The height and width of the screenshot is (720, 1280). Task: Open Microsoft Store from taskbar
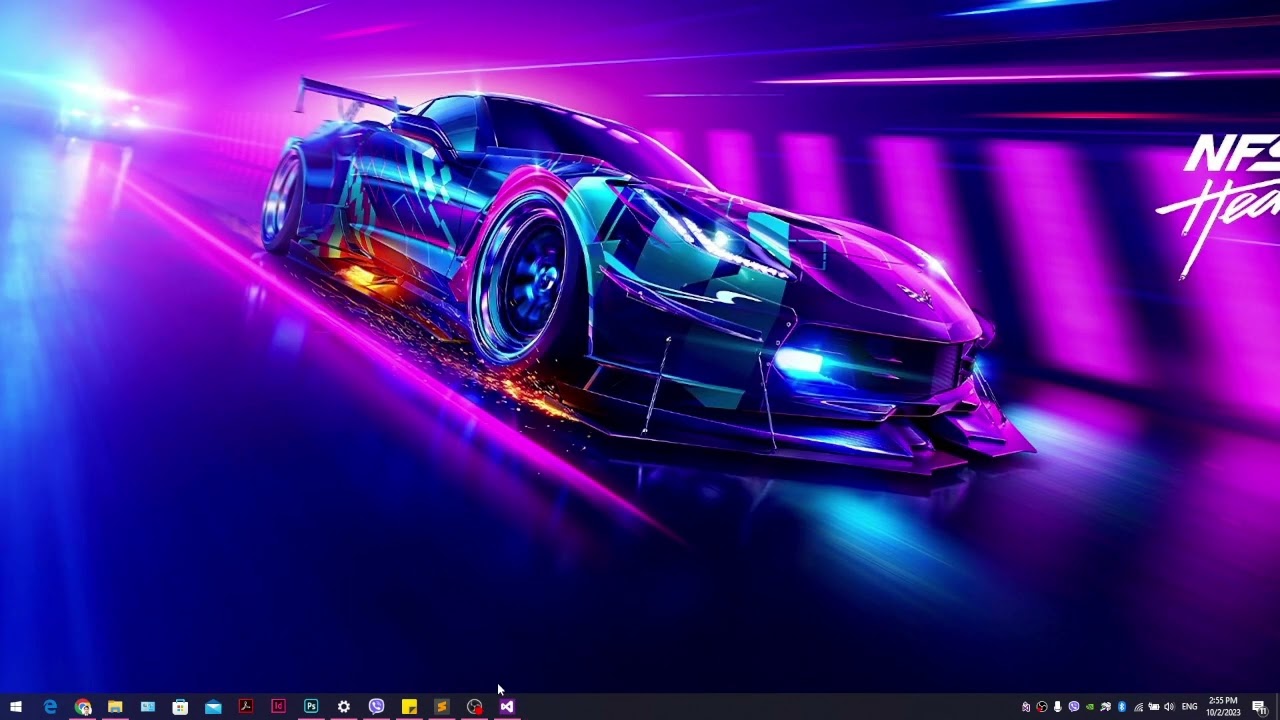(x=180, y=707)
